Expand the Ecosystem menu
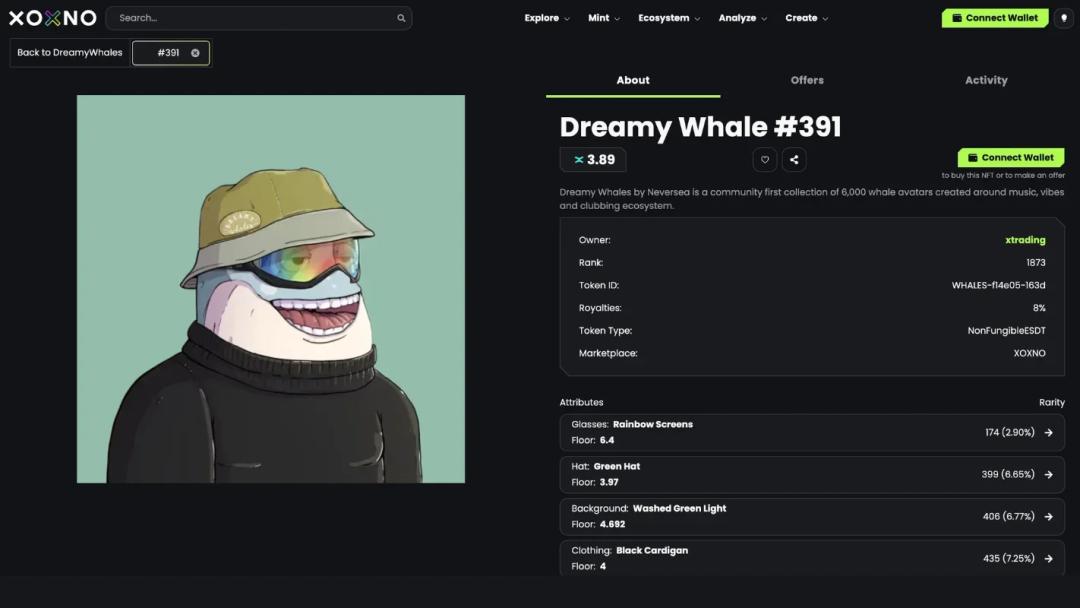This screenshot has width=1080, height=608. point(669,18)
